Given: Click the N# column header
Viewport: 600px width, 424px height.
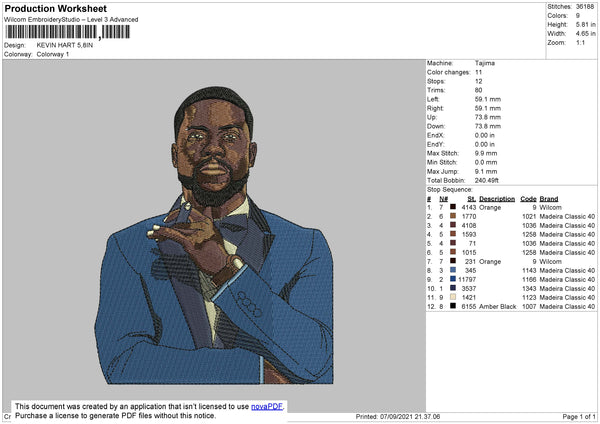Looking at the screenshot, I should 443,199.
